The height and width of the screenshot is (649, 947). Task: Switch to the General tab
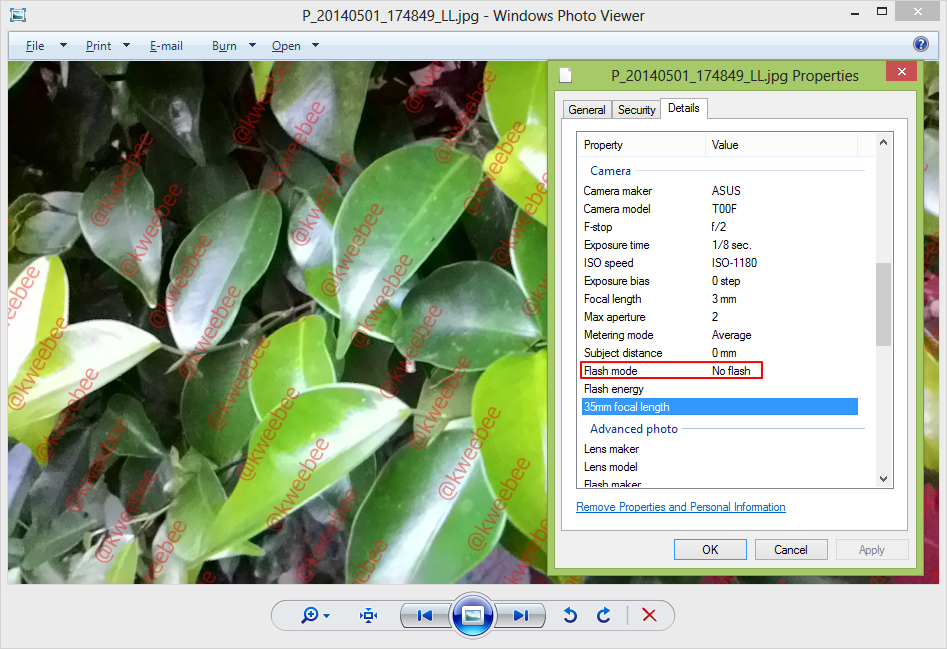point(586,110)
